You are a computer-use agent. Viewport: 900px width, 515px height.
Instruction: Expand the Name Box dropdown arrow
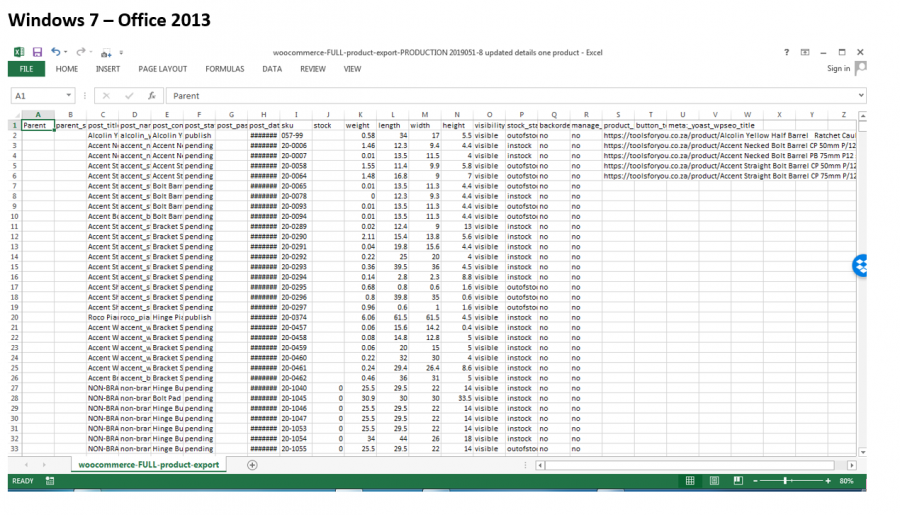(68, 95)
